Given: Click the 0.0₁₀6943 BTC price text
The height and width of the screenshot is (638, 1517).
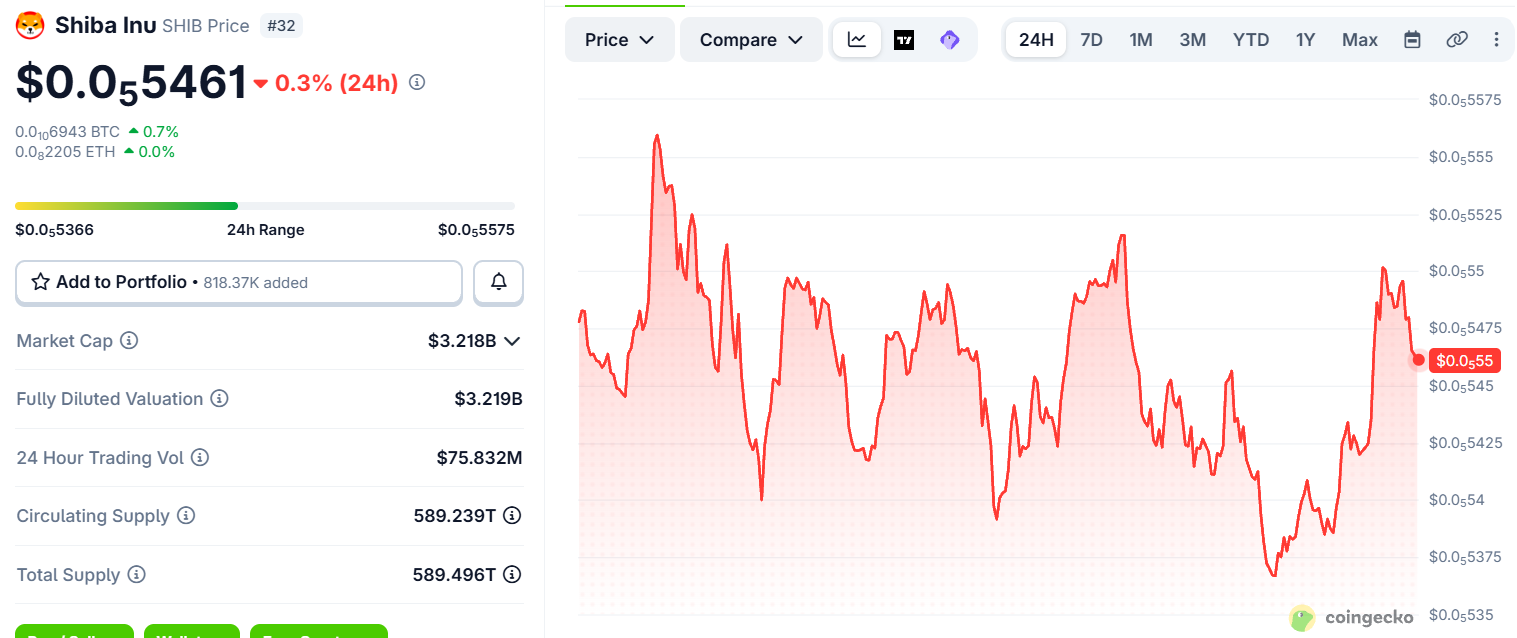Looking at the screenshot, I should [67, 132].
